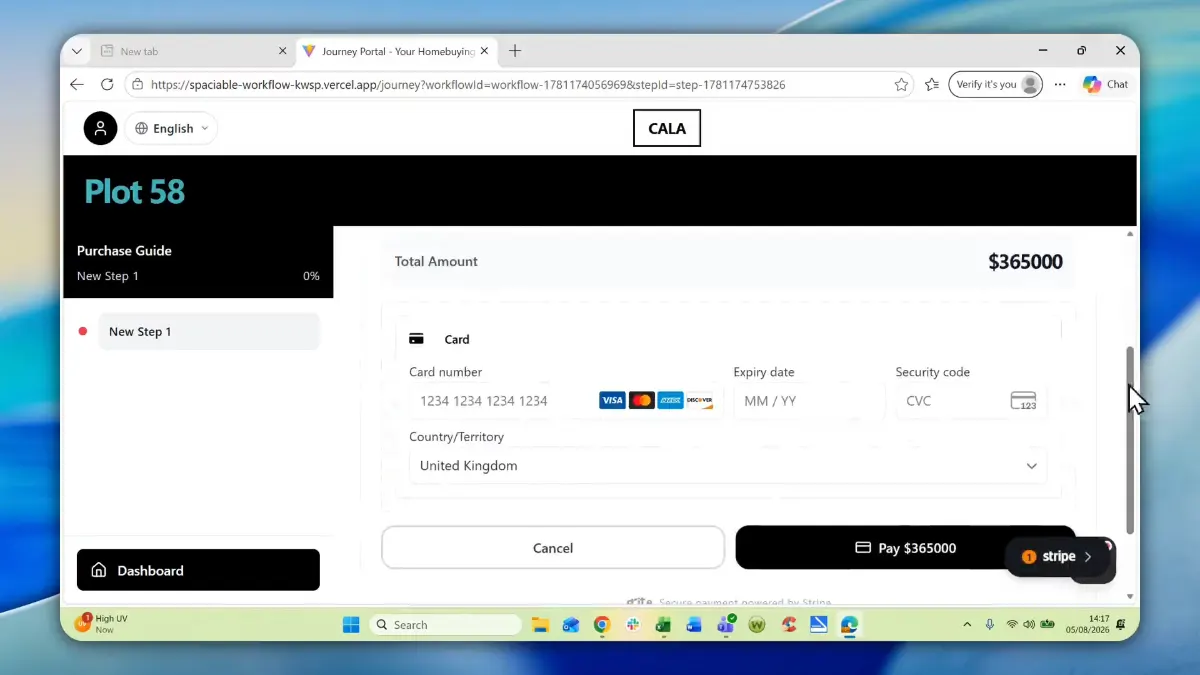Open Slack from the taskbar
Screen dimensions: 1200x675
pyautogui.click(x=633, y=625)
